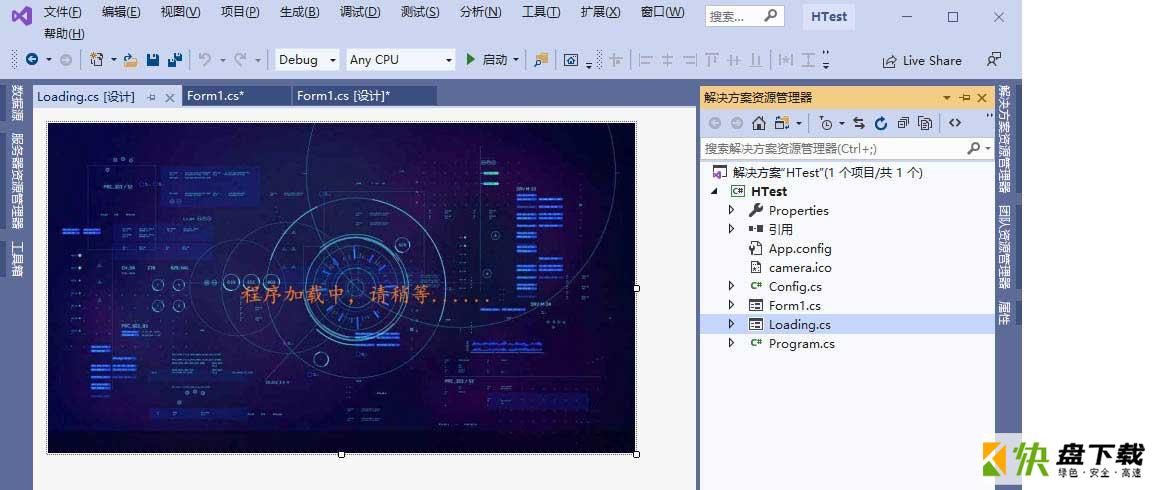Click the Save All icon
This screenshot has height=490, width=1152.
175,60
